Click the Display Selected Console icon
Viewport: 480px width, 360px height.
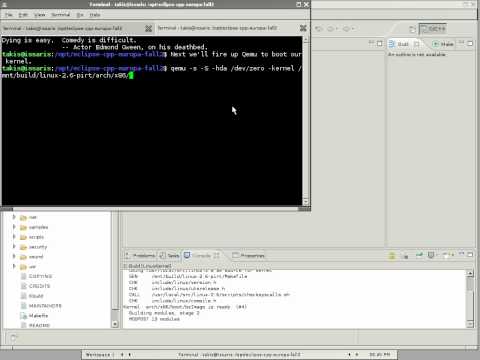coord(431,255)
